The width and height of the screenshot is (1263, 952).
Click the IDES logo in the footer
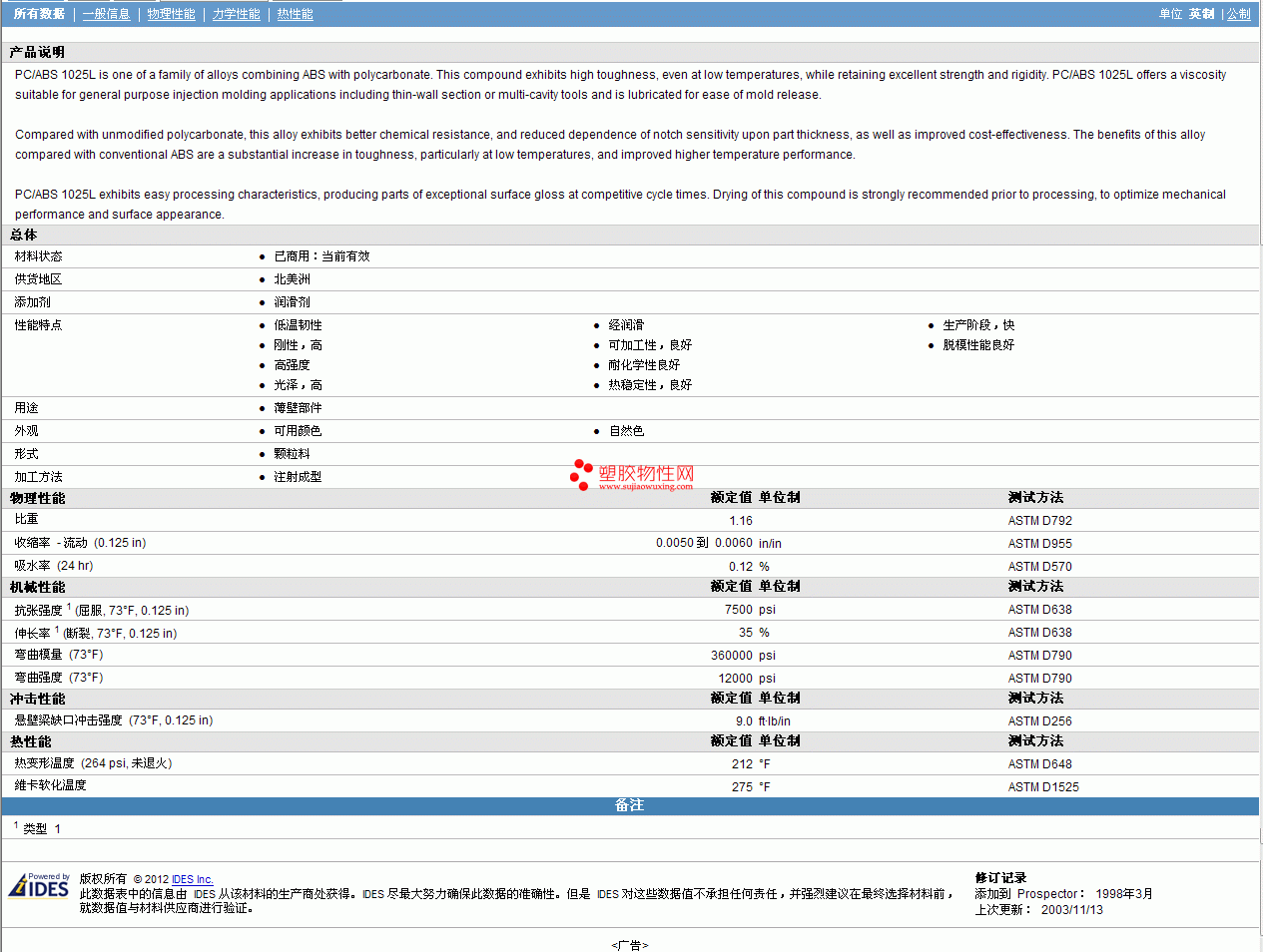coord(39,886)
